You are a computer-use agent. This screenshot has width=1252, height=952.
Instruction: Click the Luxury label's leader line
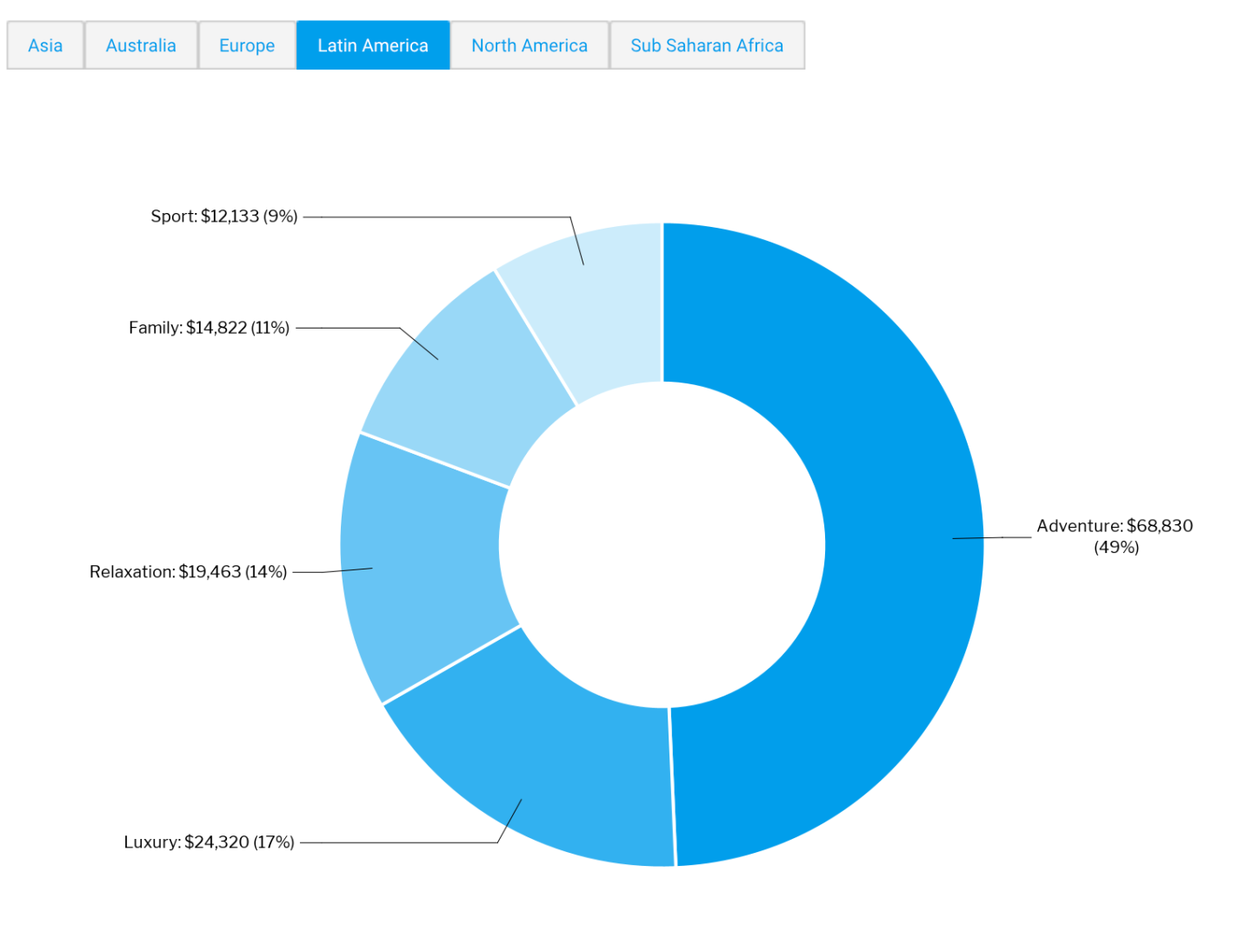[x=400, y=842]
